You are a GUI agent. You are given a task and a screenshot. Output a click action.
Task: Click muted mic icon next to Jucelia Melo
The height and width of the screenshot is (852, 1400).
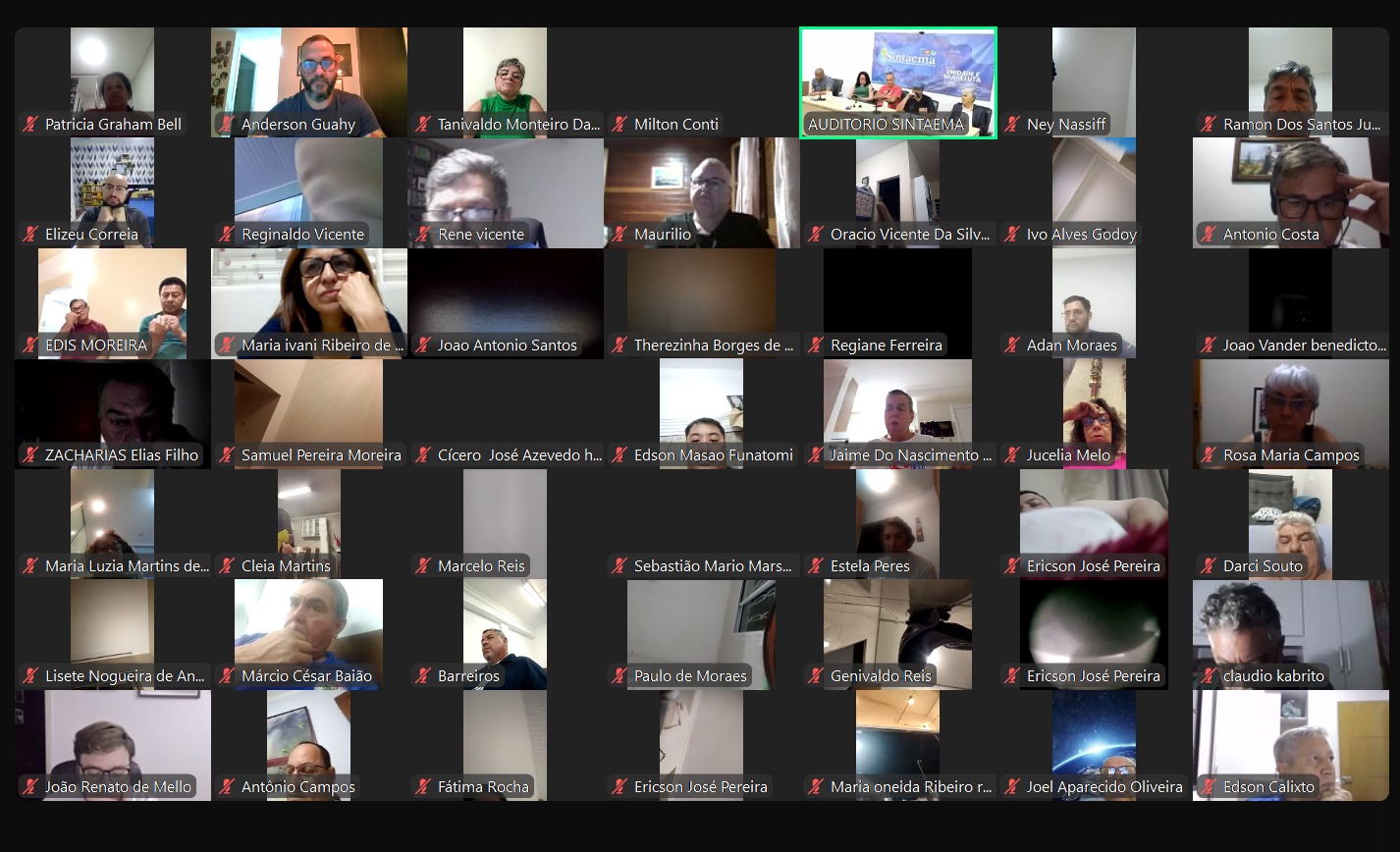[x=1013, y=455]
